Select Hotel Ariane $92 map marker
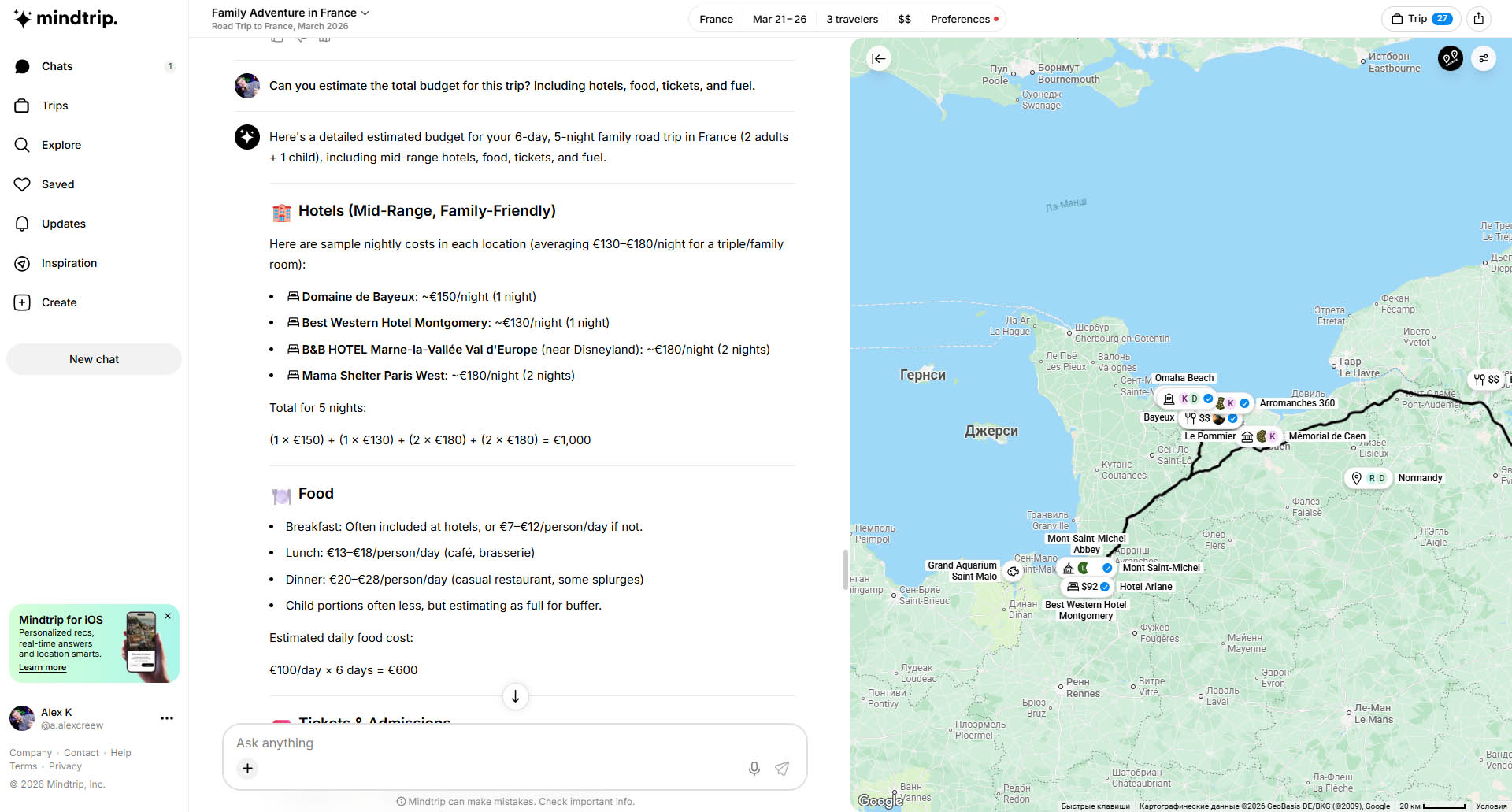Screen dimensions: 1512x812 pos(1088,587)
